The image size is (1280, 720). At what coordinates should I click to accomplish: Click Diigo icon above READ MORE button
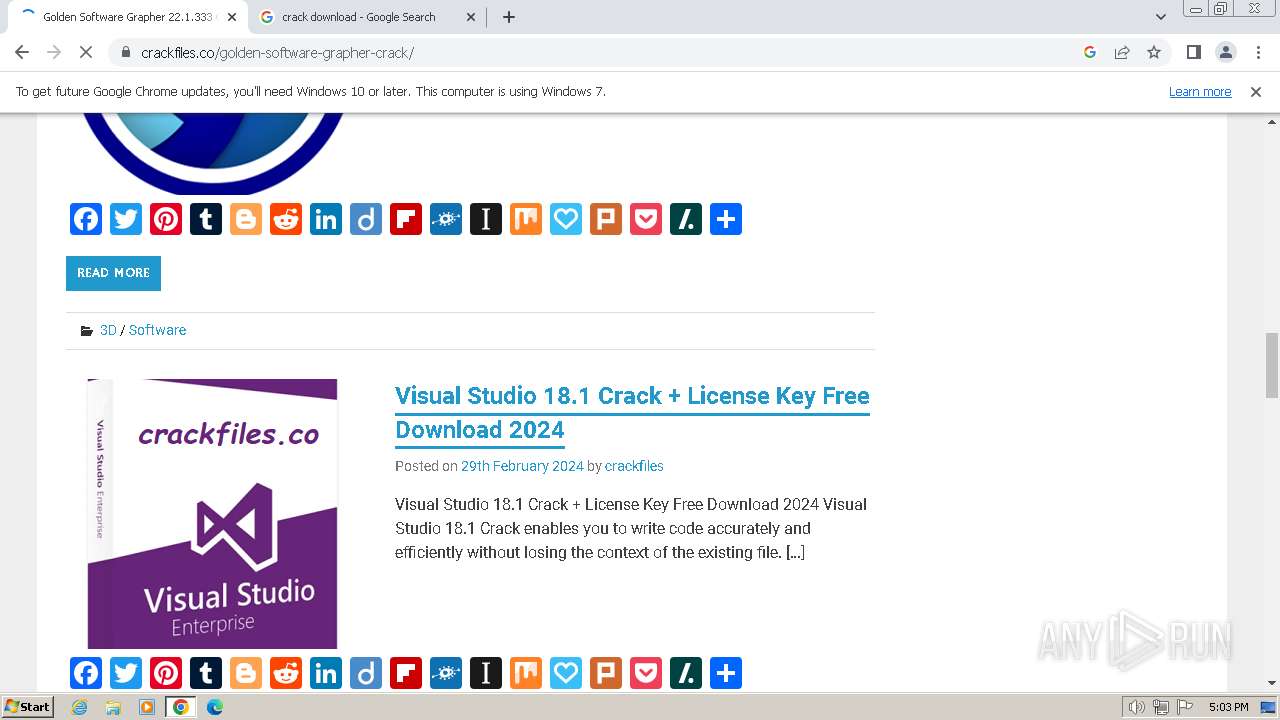(x=366, y=219)
